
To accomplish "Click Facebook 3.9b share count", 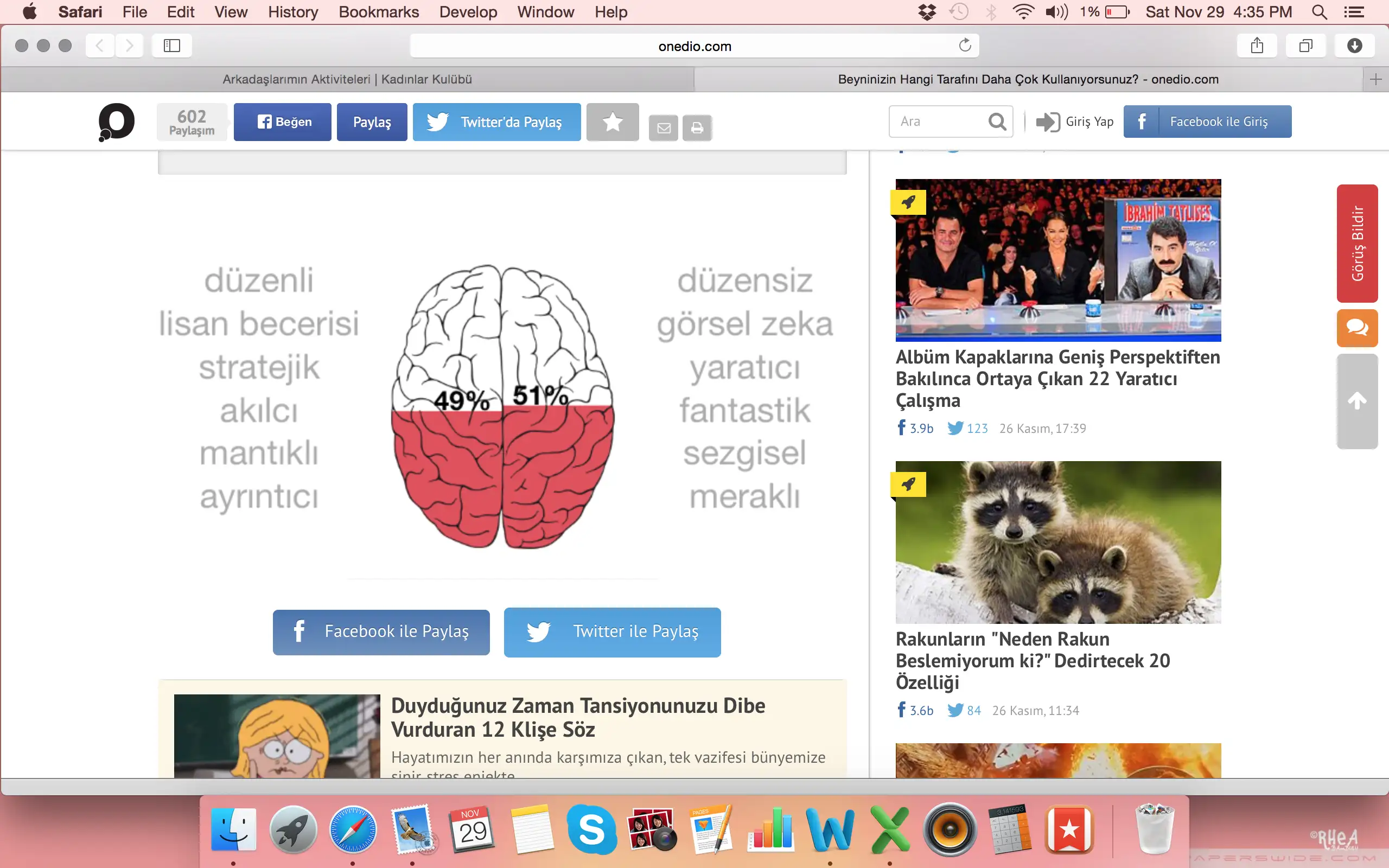I will (x=915, y=428).
